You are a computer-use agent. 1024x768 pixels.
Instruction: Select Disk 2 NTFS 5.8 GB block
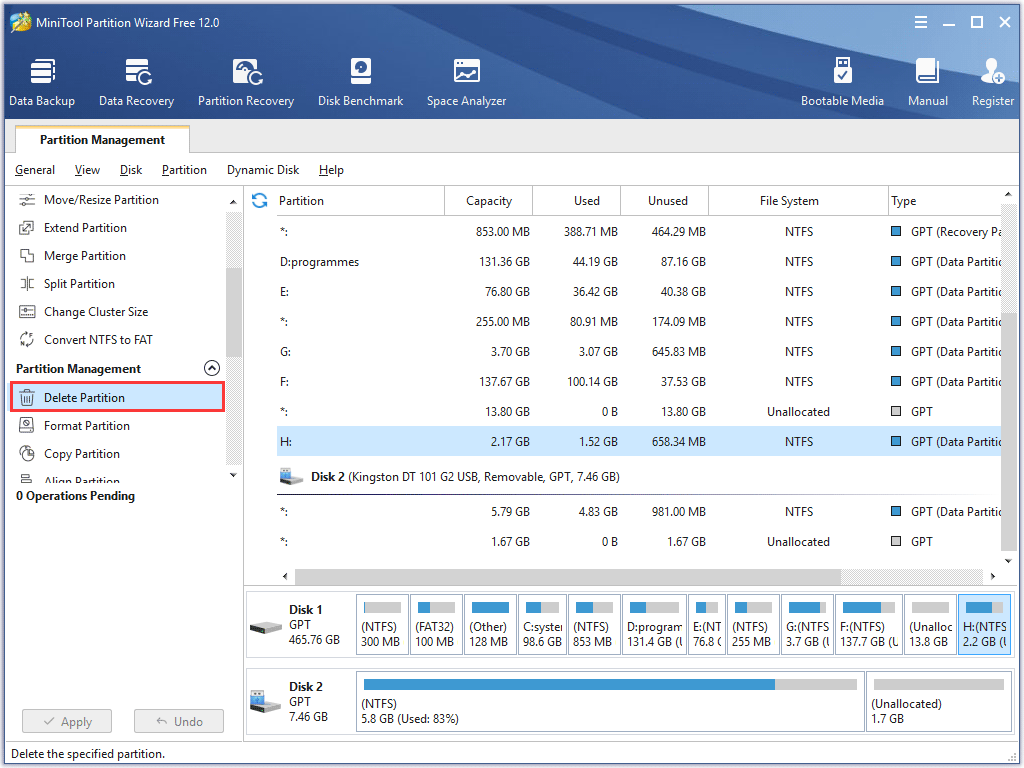click(611, 702)
